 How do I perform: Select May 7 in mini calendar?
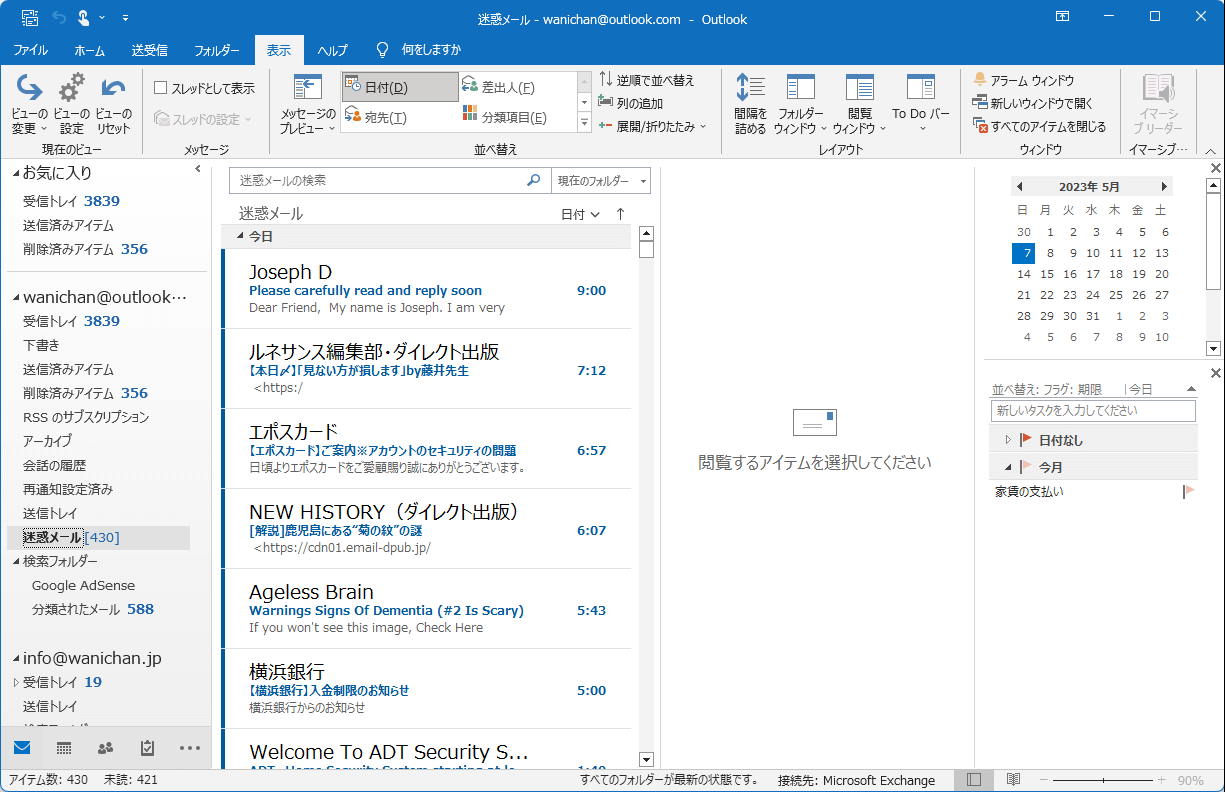pyautogui.click(x=1023, y=253)
